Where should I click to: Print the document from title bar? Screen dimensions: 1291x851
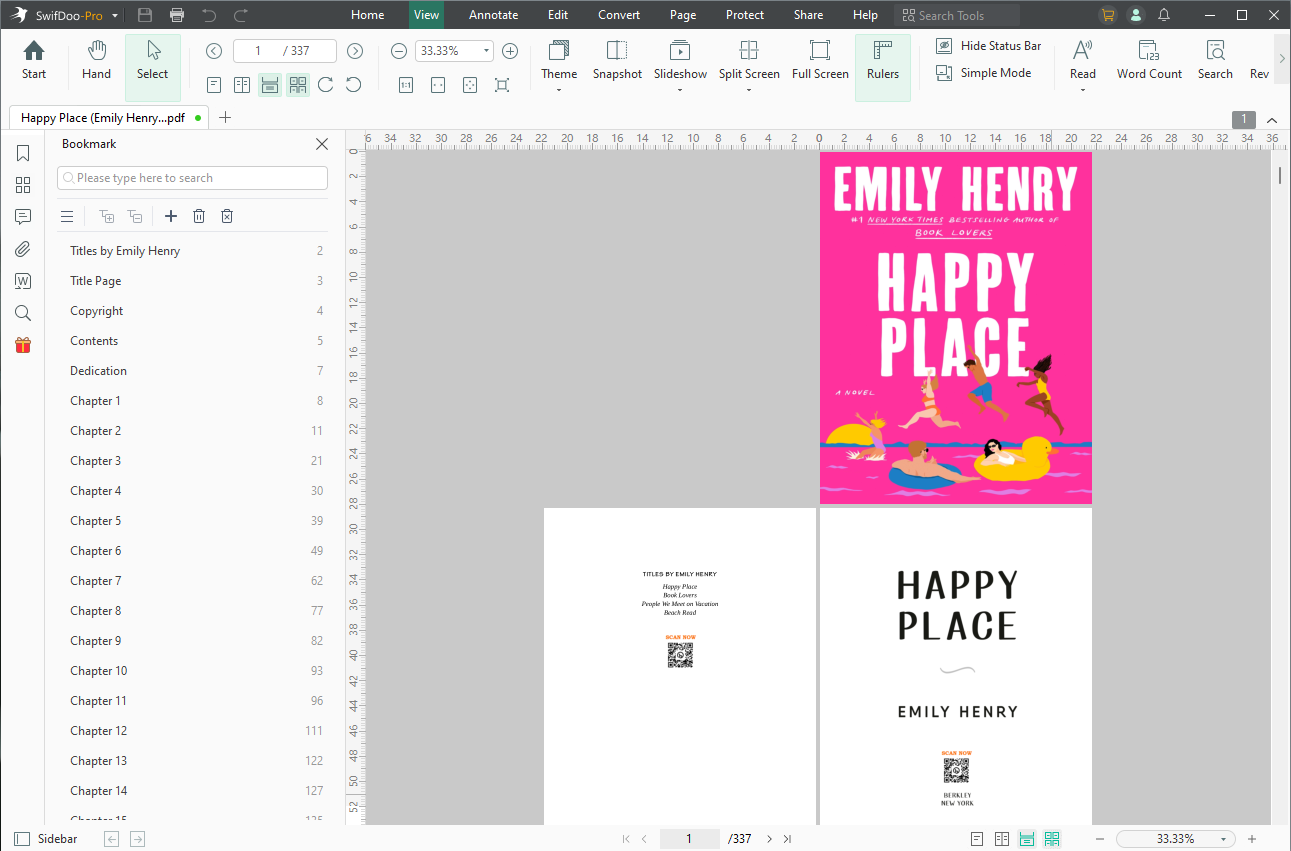pyautogui.click(x=177, y=15)
